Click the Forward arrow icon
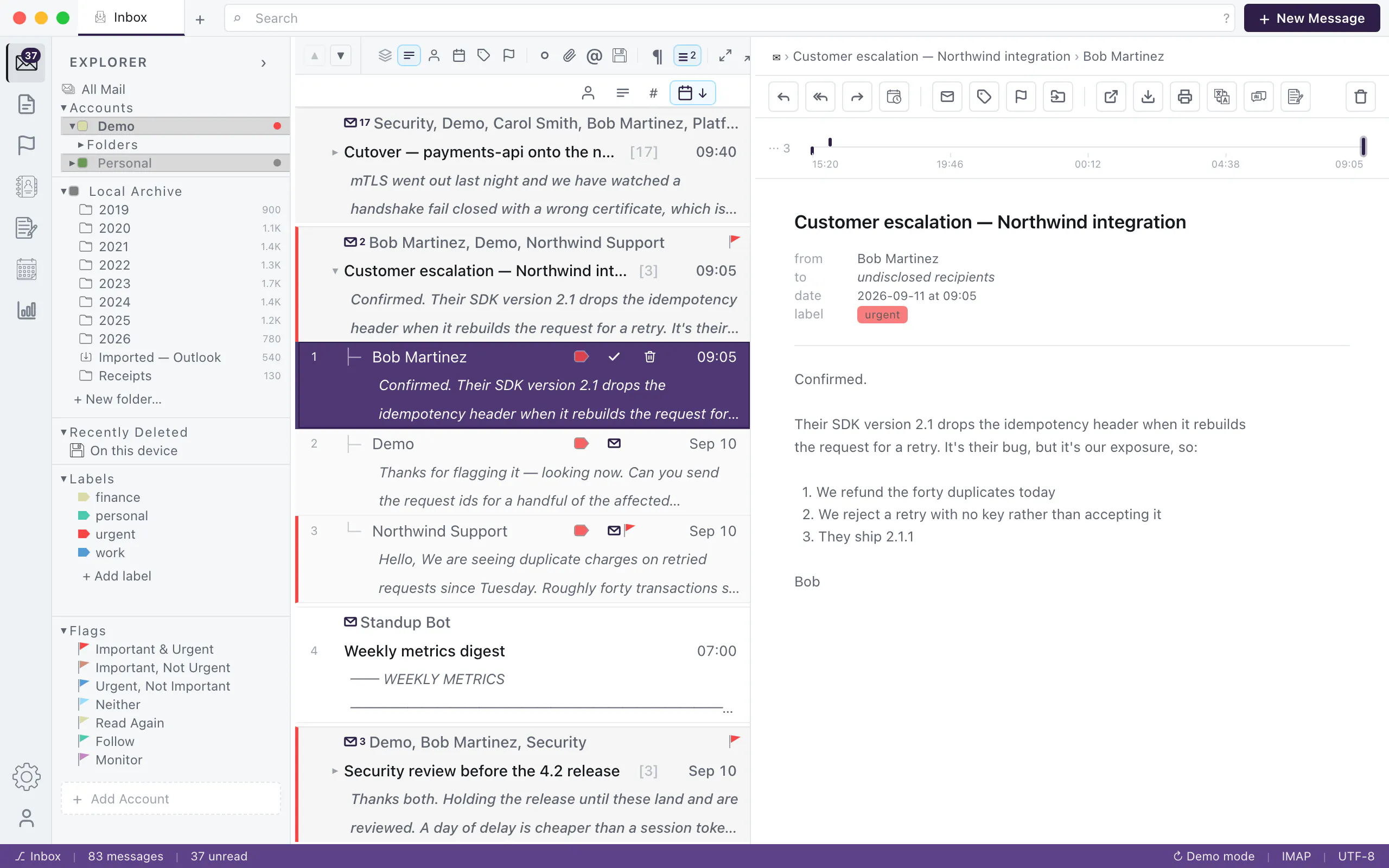The width and height of the screenshot is (1389, 868). tap(857, 97)
